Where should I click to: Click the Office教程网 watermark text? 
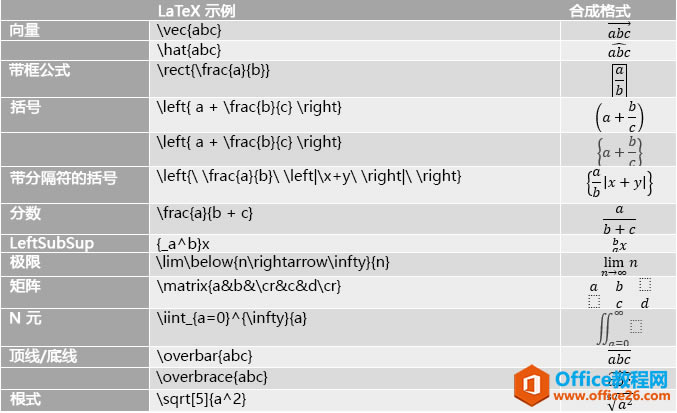pos(616,380)
